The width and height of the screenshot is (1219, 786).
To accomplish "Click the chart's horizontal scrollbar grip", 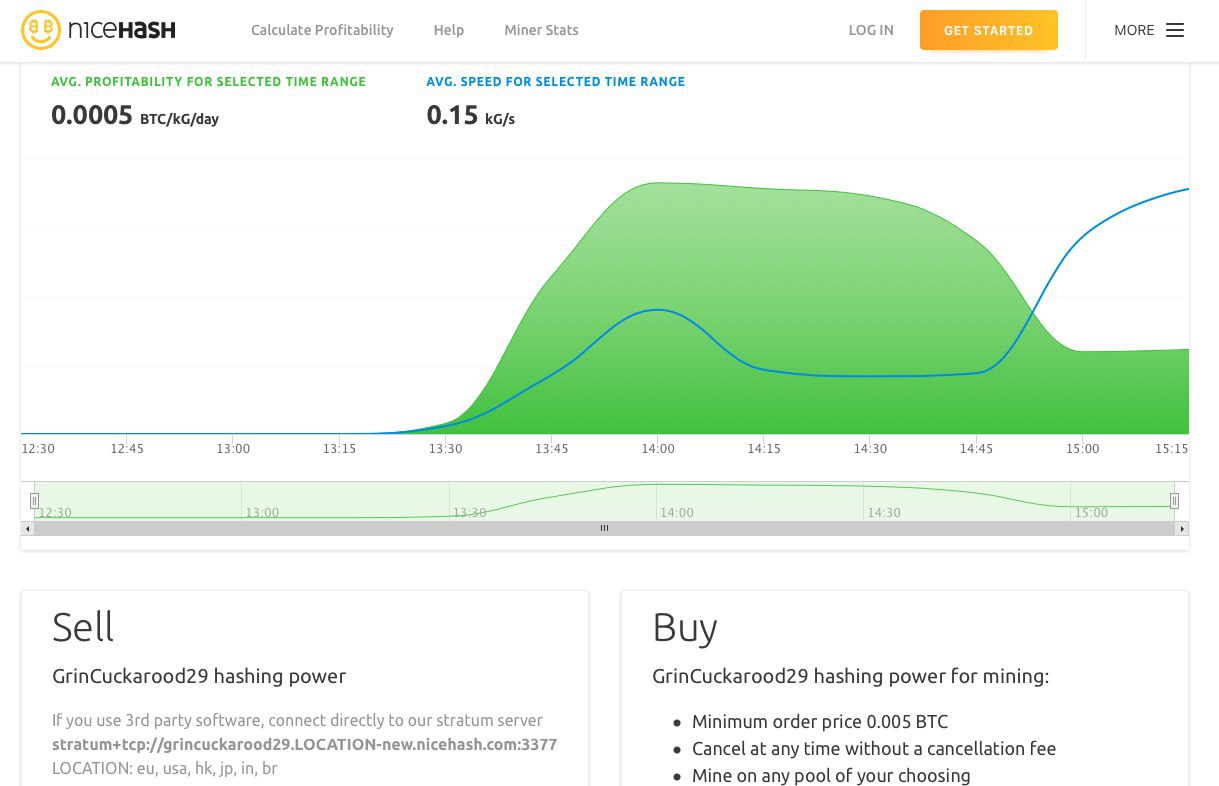I will 604,528.
